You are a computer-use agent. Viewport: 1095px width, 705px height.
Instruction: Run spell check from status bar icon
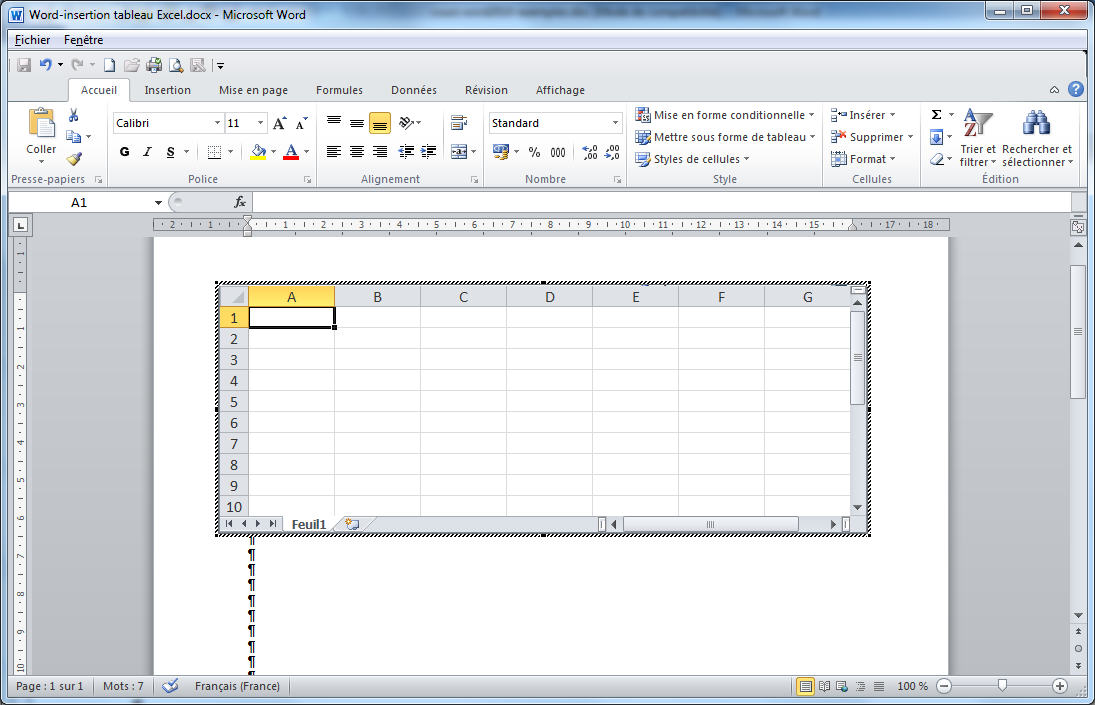(x=170, y=686)
